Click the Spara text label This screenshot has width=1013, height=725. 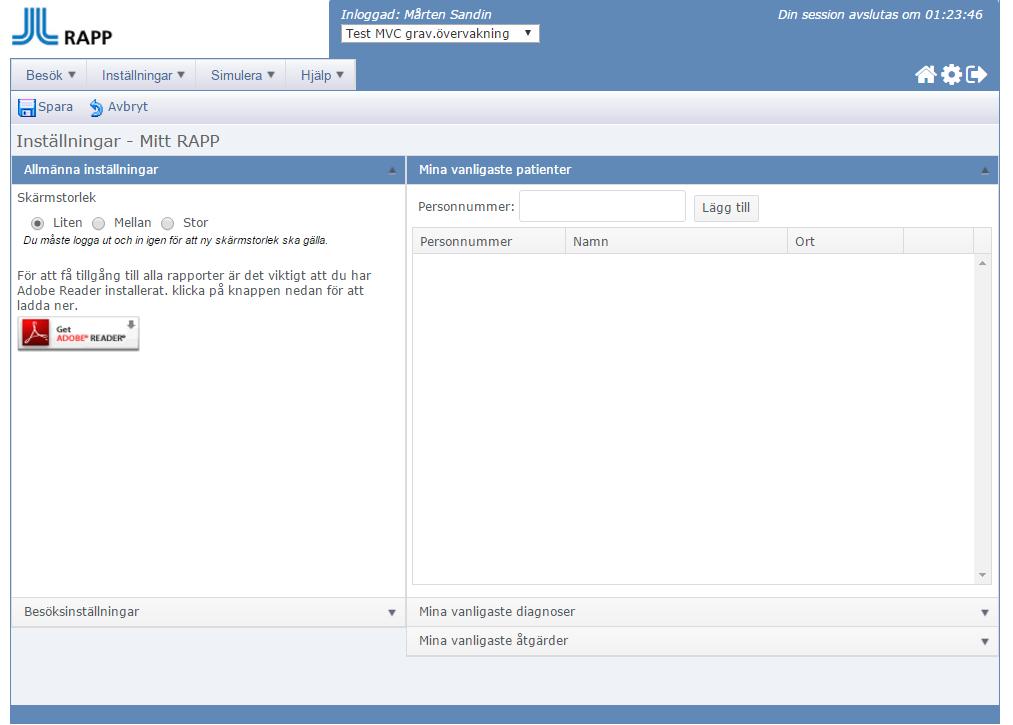click(56, 107)
